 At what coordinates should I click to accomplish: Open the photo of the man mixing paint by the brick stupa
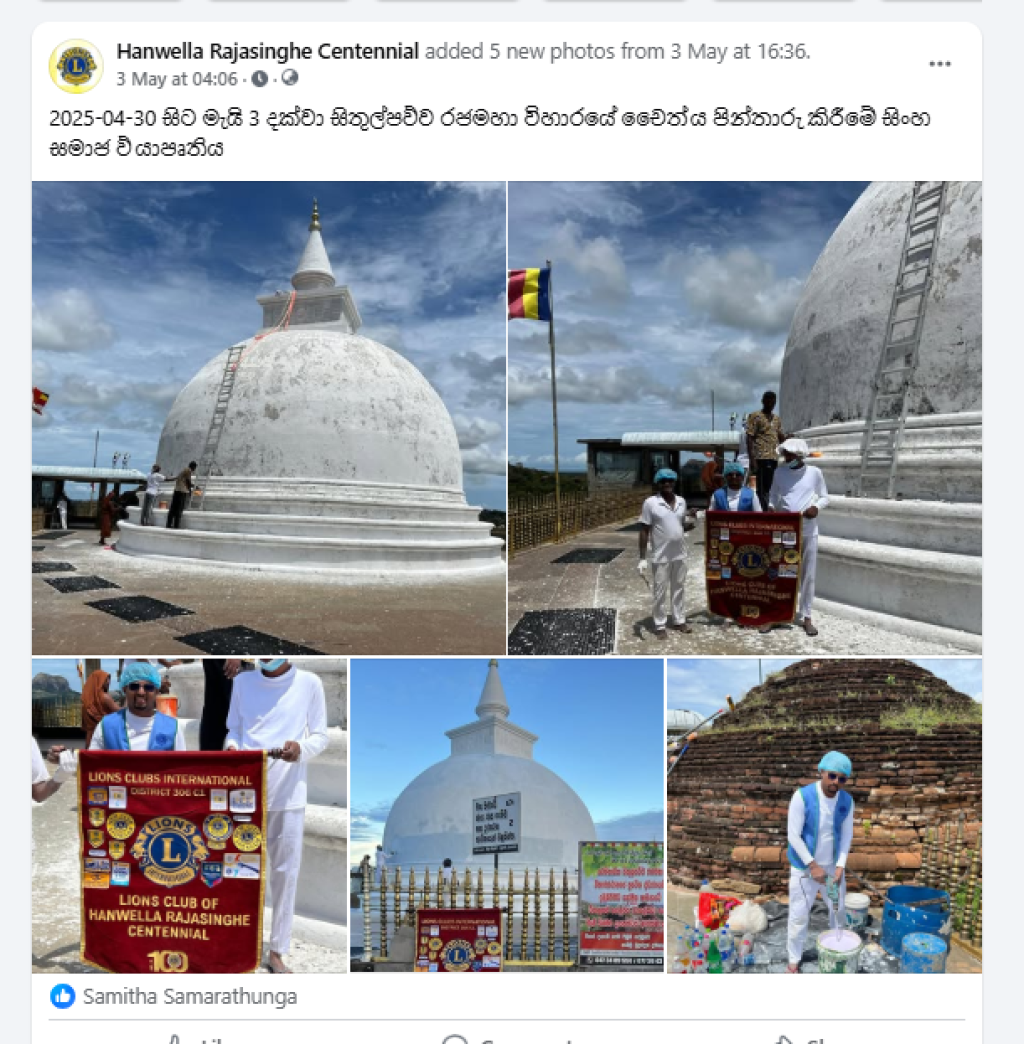[x=824, y=816]
